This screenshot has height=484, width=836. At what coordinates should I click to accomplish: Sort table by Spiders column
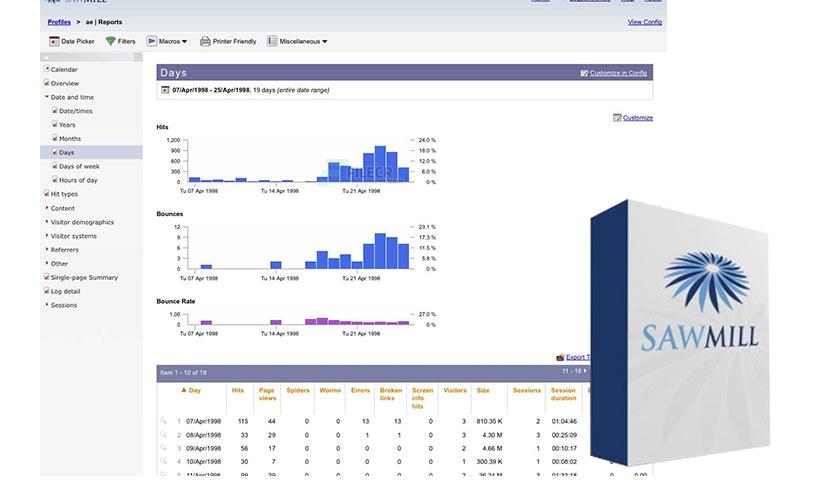point(298,390)
